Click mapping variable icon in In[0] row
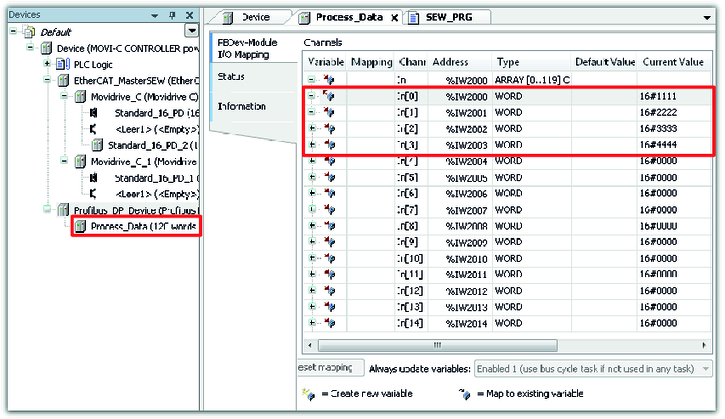The height and width of the screenshot is (419, 725). [330, 96]
